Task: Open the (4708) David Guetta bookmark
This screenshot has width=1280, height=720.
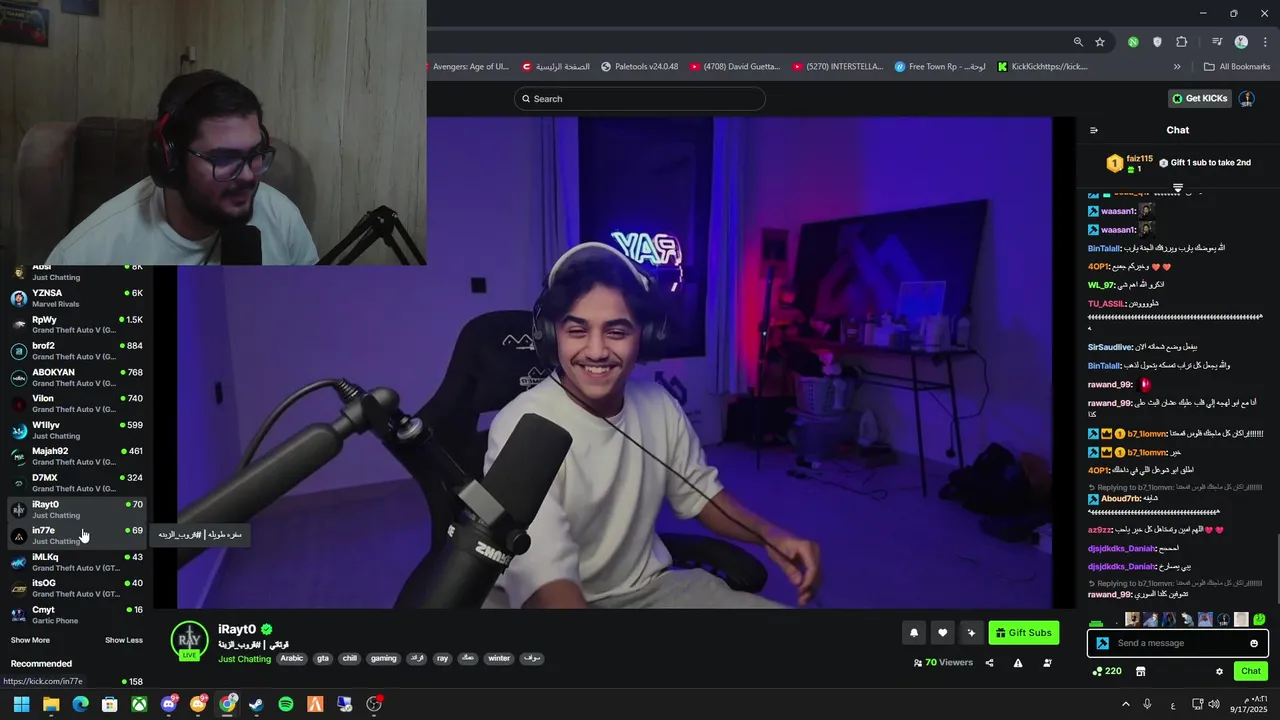Action: (735, 67)
